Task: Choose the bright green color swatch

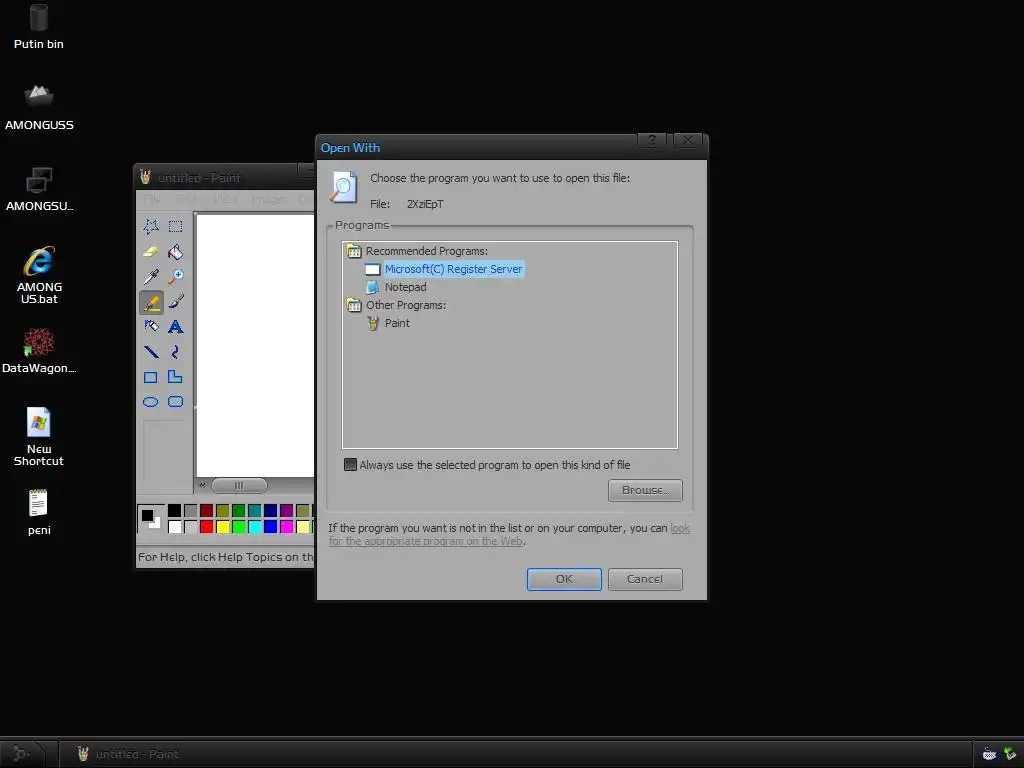Action: point(238,526)
